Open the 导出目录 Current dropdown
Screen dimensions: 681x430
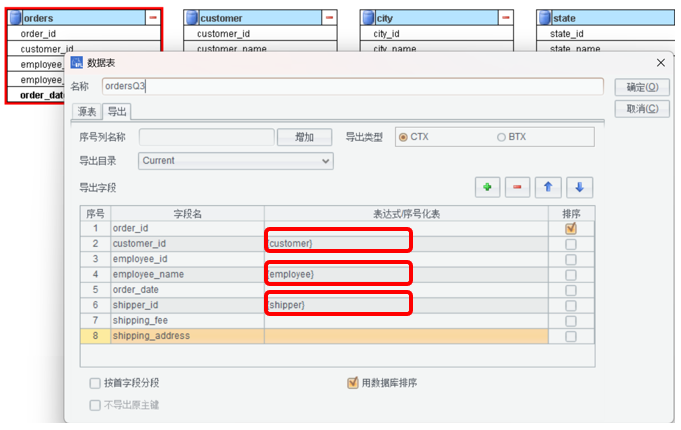pyautogui.click(x=236, y=161)
